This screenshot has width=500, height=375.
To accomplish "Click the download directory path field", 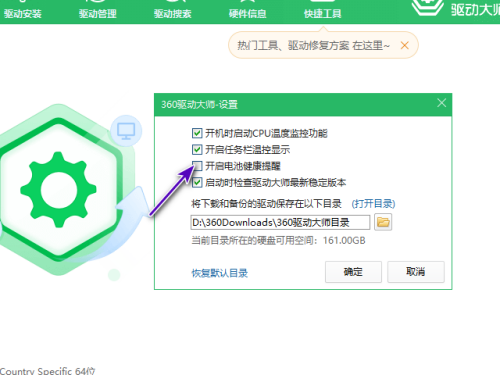I will [280, 222].
